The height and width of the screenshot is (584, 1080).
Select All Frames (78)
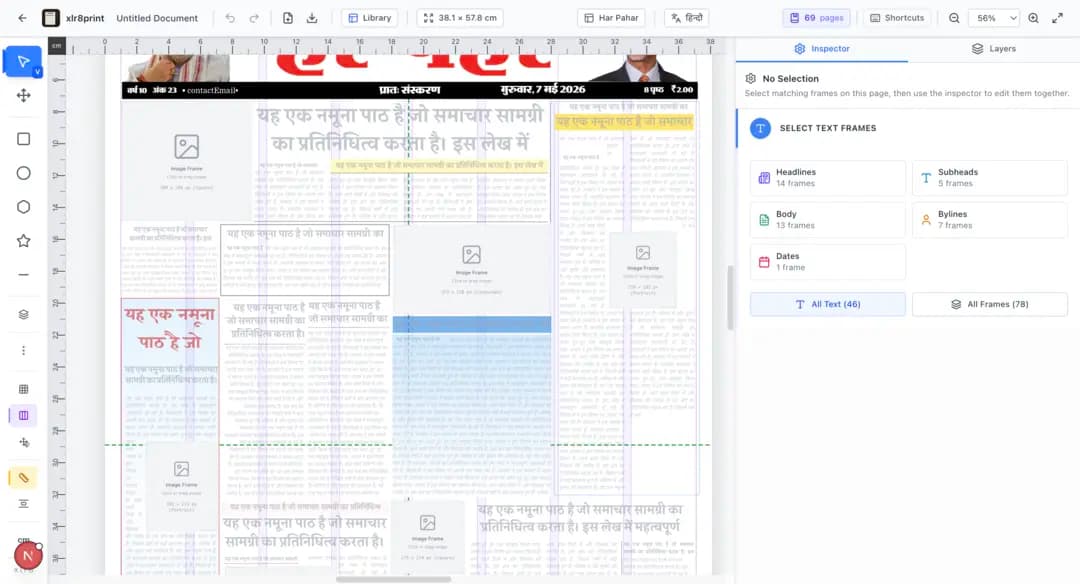coord(990,304)
